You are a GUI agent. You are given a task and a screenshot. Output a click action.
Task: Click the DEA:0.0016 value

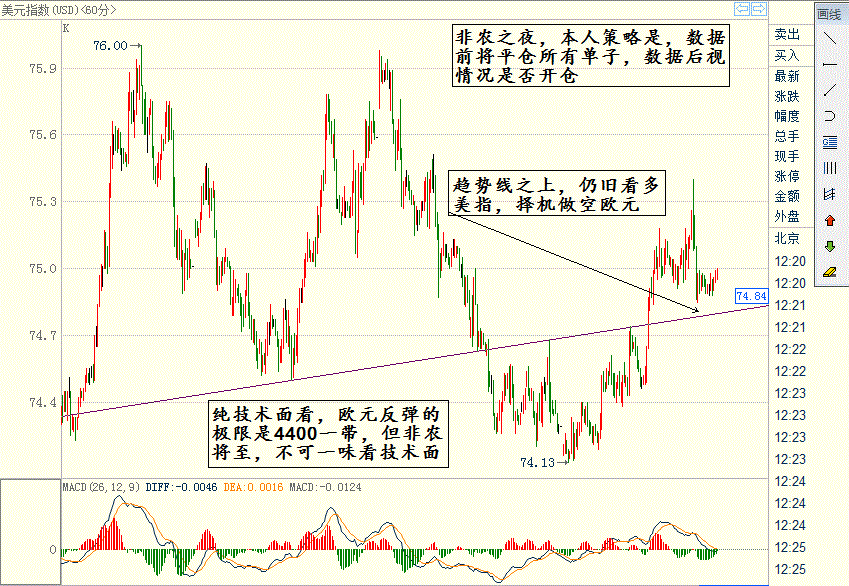pos(253,487)
